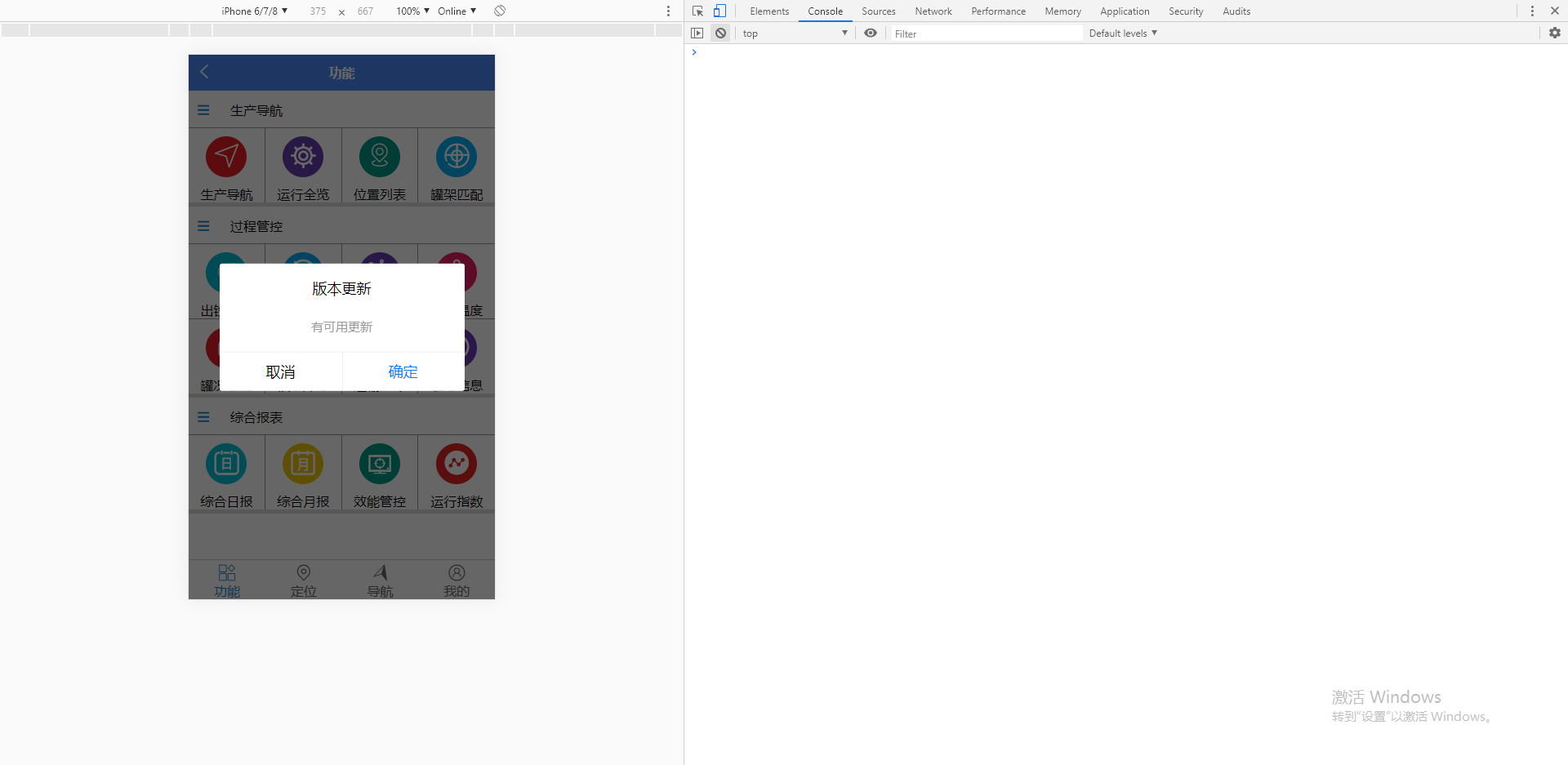Open the iPhone 6/7/8 device dropdown
This screenshot has height=765, width=1568.
(254, 11)
